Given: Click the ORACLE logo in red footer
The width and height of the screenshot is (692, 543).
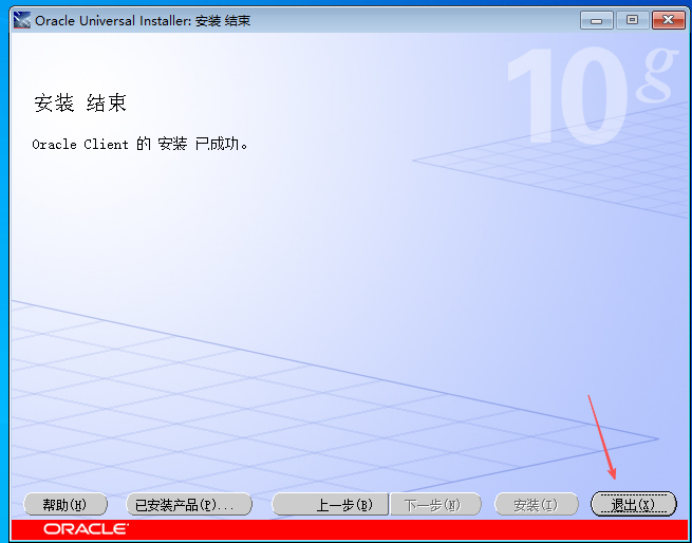Looking at the screenshot, I should (86, 529).
